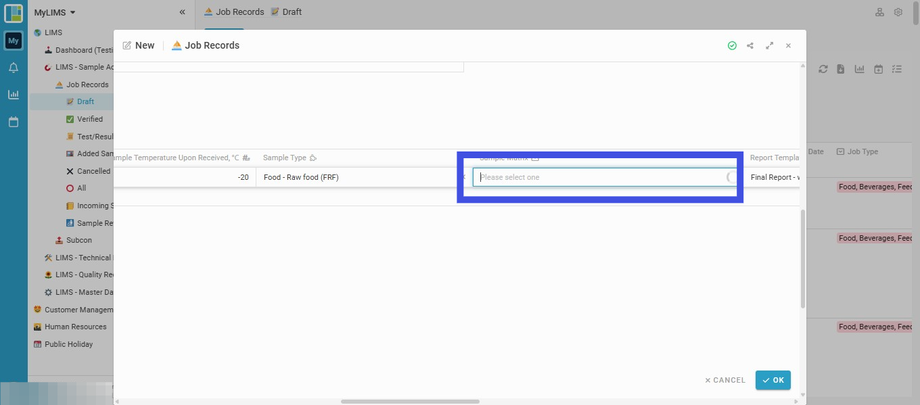Click Job Records breadcrumb in top bar
Screen dimensions: 920x405
coord(234,12)
